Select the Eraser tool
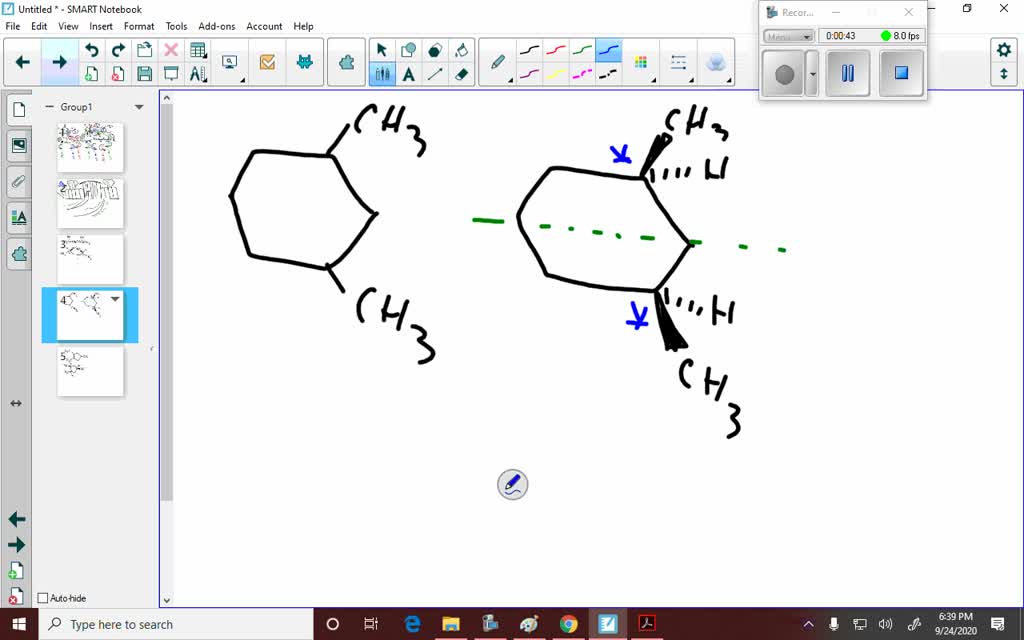Viewport: 1024px width, 640px height. [461, 74]
